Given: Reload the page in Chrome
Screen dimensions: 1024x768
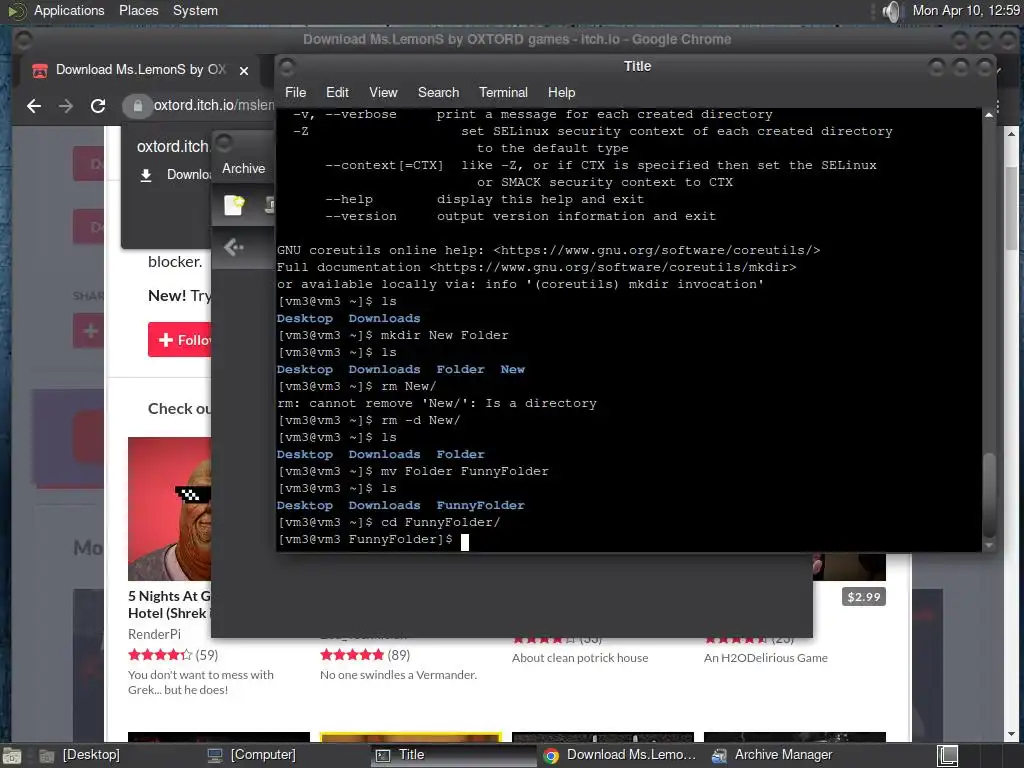Looking at the screenshot, I should [x=98, y=106].
